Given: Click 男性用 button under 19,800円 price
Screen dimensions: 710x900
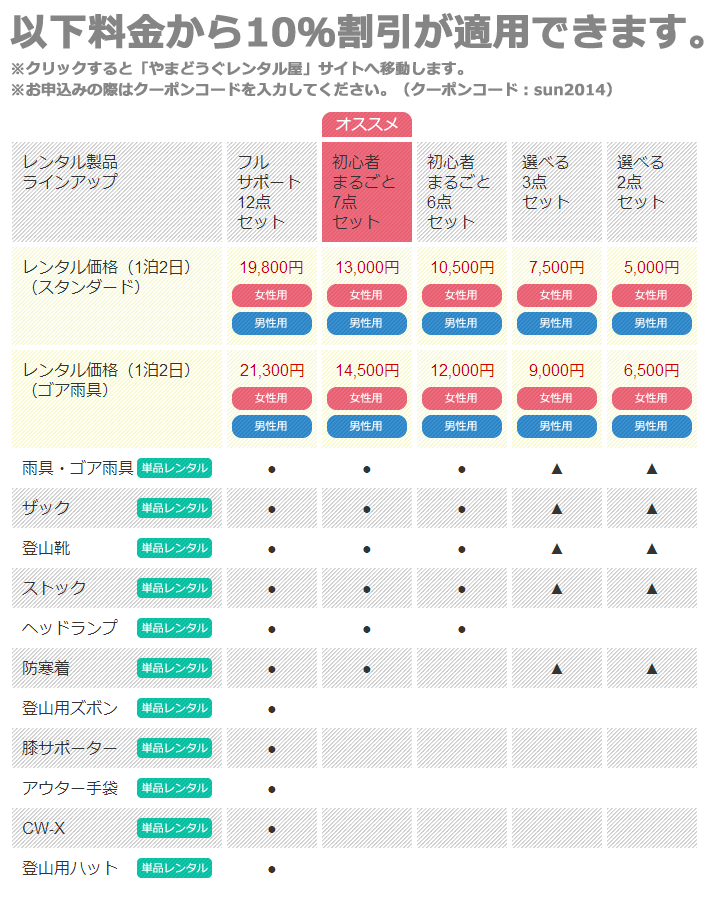Looking at the screenshot, I should [271, 323].
